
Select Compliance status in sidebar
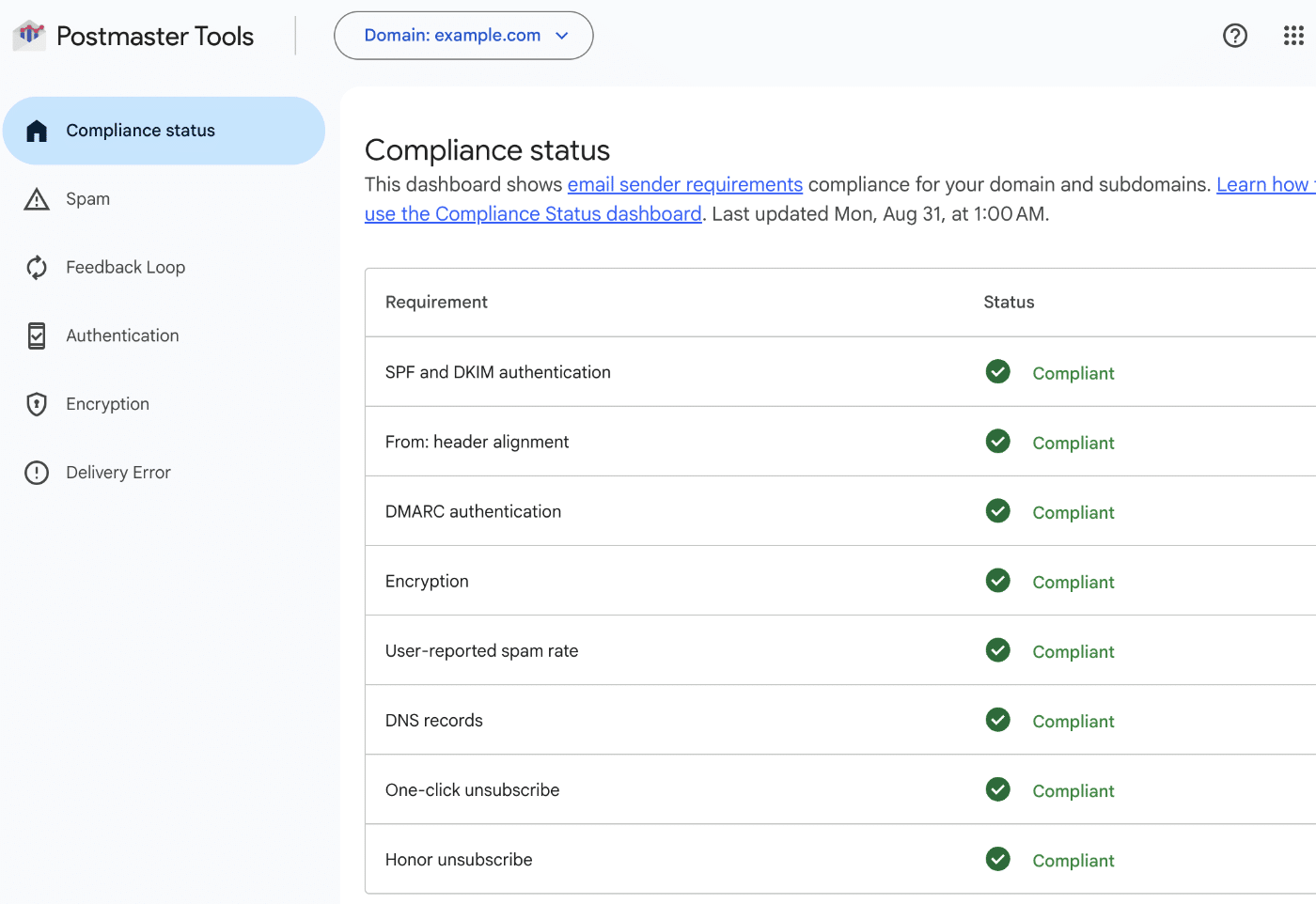[164, 131]
